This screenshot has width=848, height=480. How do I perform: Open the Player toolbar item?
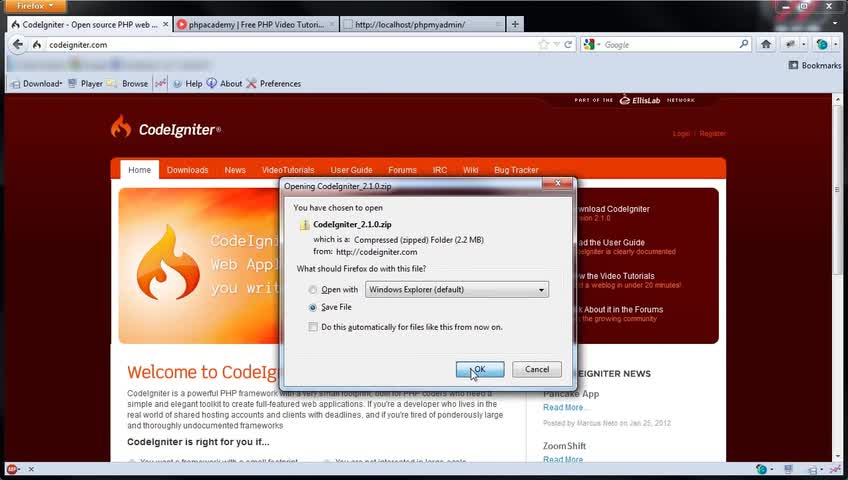tap(85, 84)
